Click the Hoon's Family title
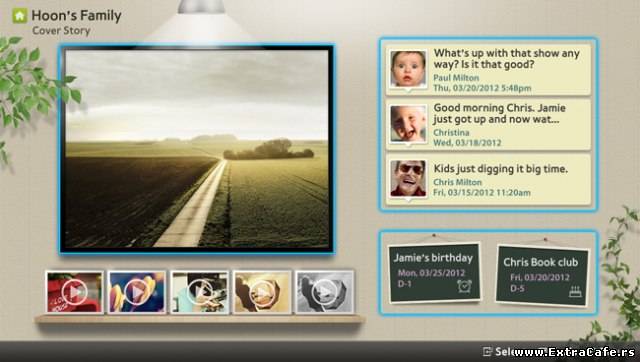The width and height of the screenshot is (640, 362). (76, 16)
